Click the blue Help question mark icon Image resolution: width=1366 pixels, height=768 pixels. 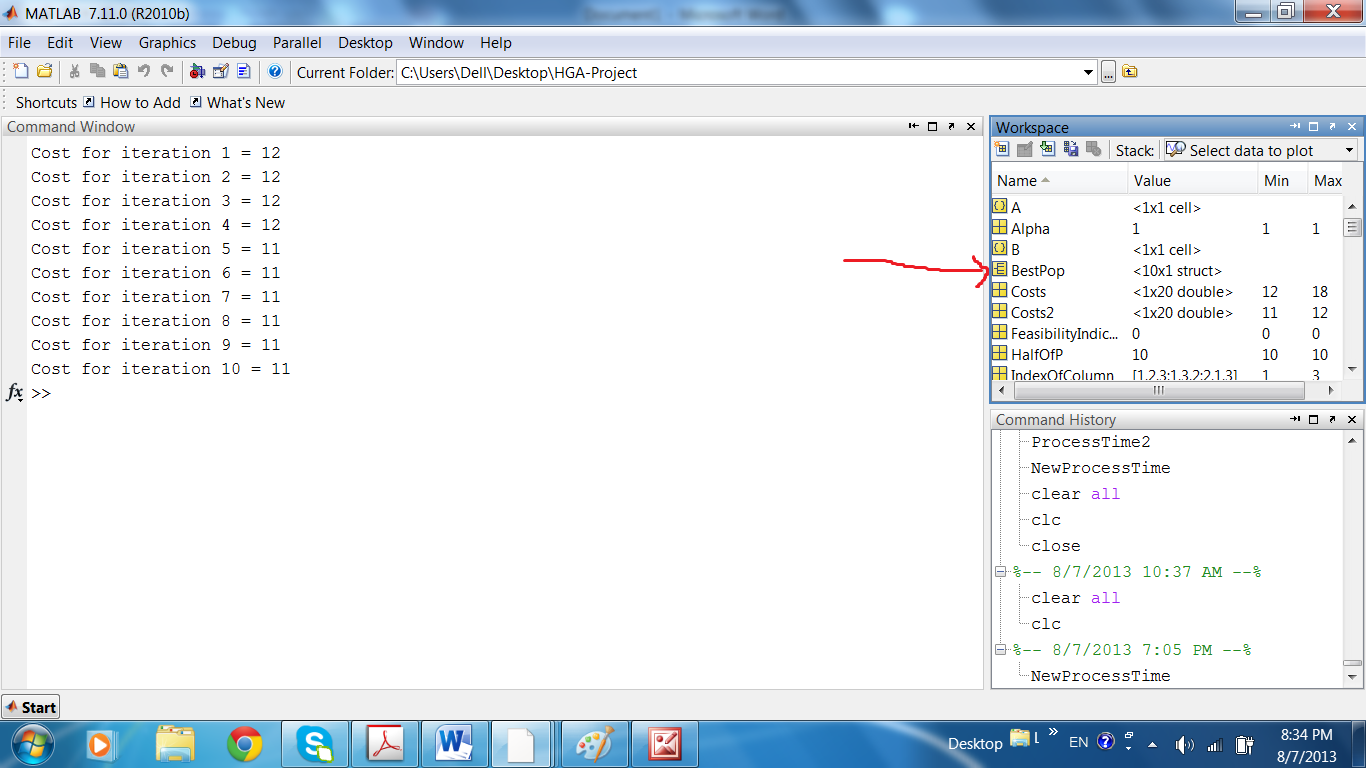click(275, 71)
